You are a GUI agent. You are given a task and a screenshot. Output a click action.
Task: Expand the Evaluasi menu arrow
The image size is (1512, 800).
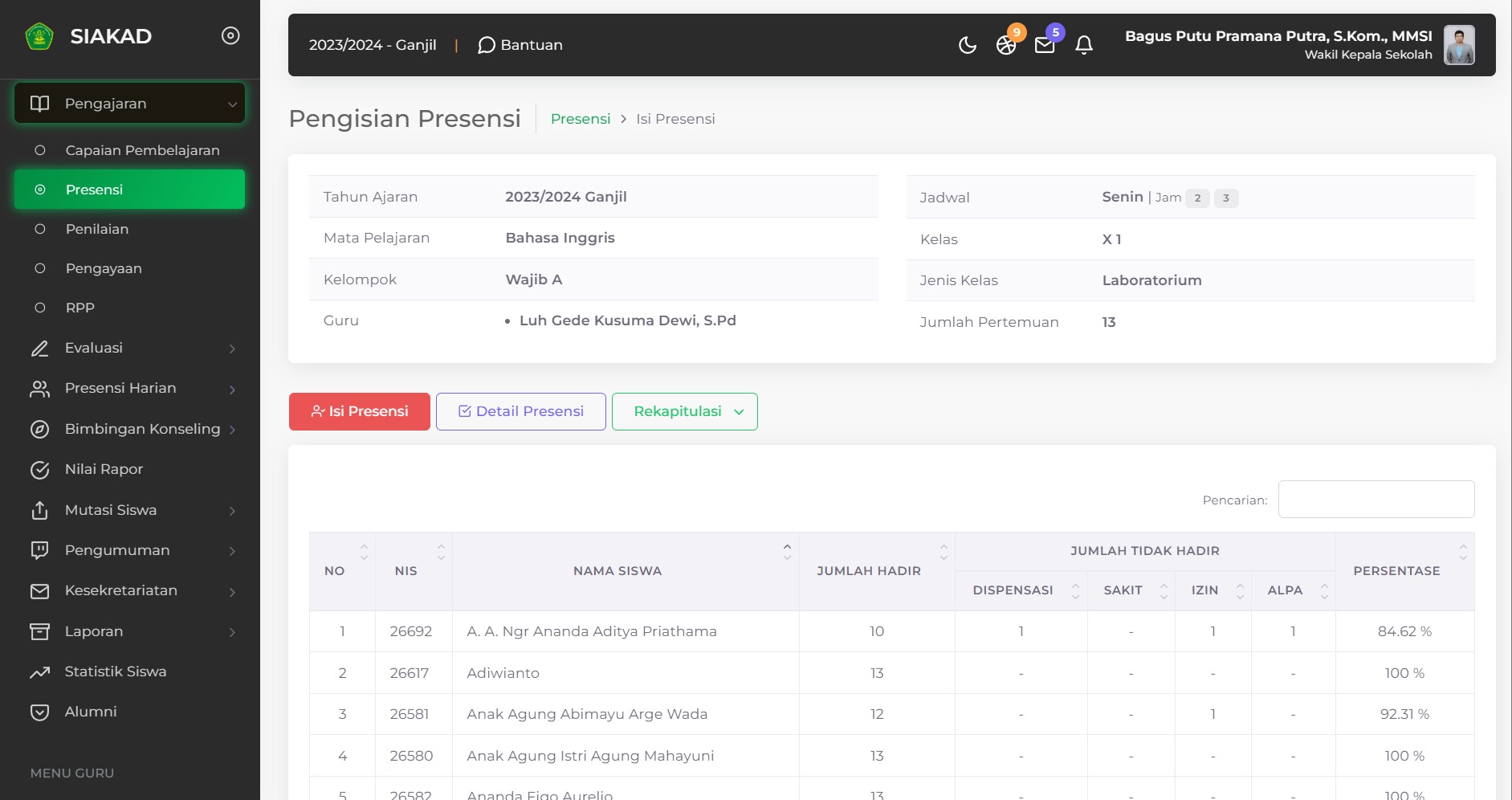[232, 349]
